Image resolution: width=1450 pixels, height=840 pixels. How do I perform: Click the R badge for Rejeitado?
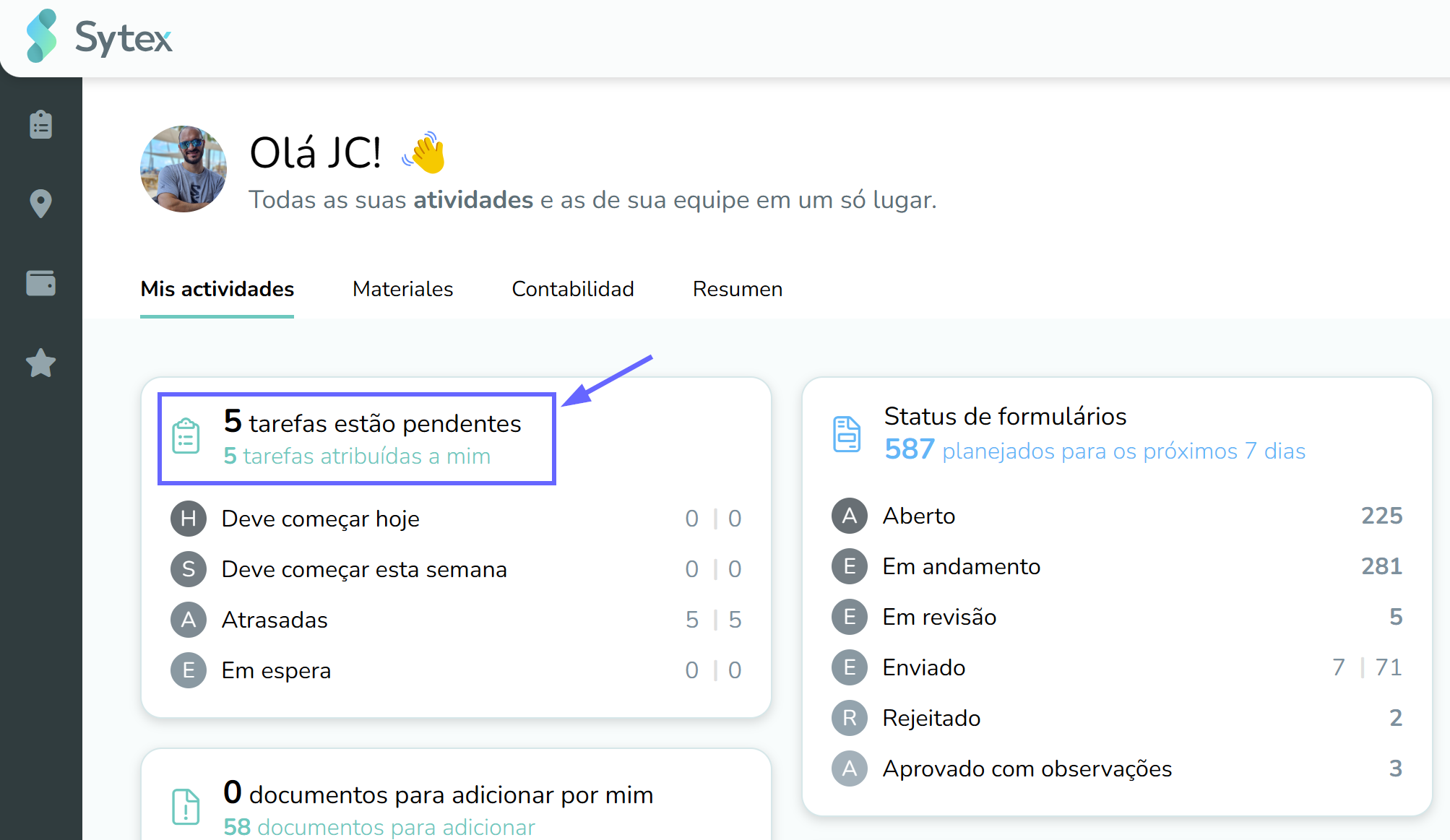(850, 718)
